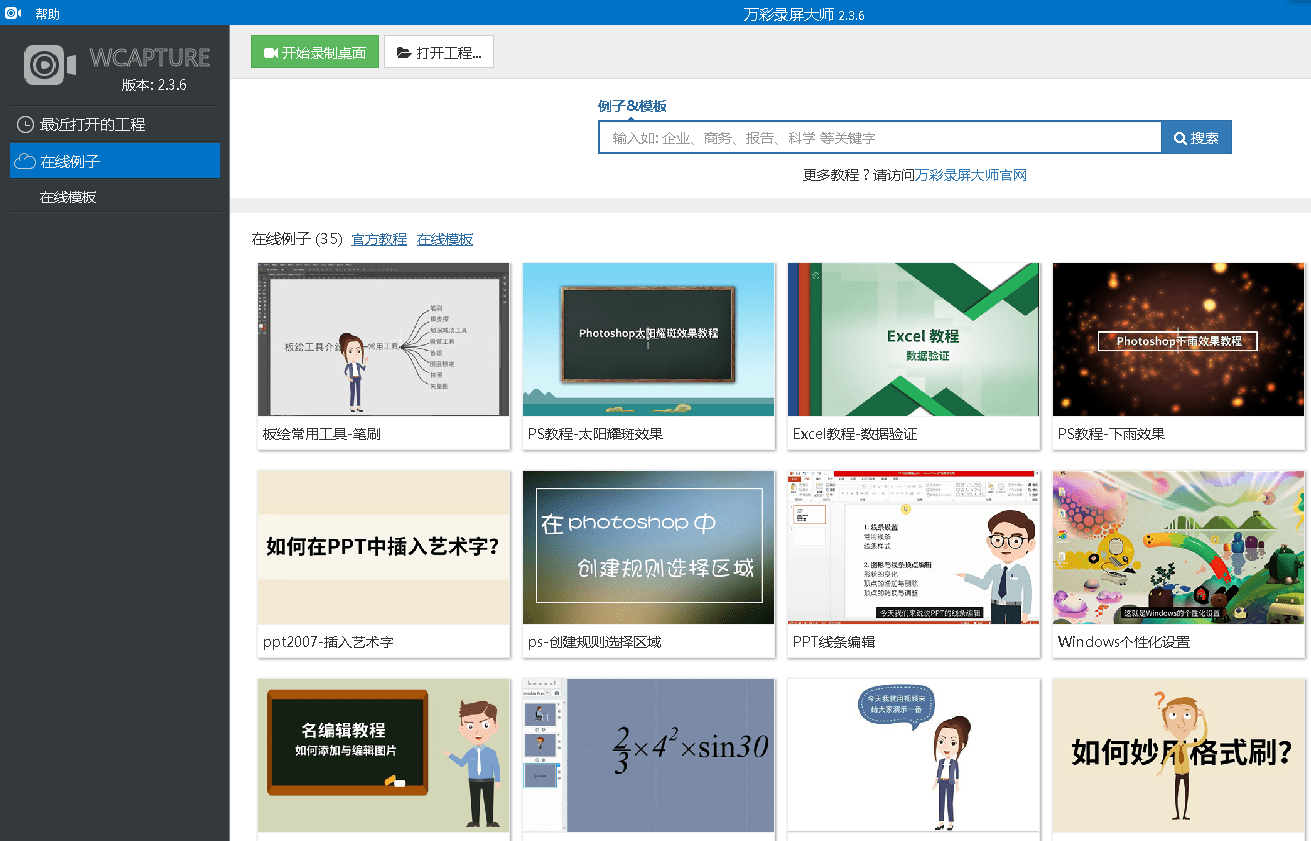Click the cloud icon beside 在线例子
Image resolution: width=1311 pixels, height=841 pixels.
coord(25,161)
